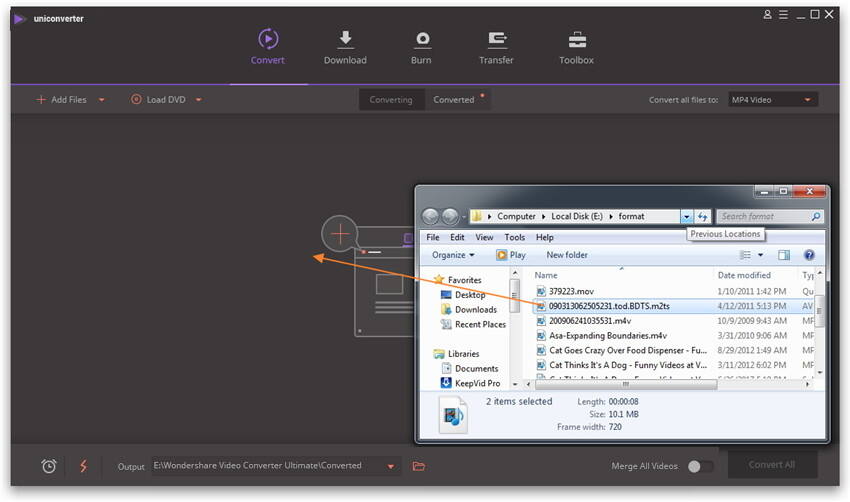Click the Load DVD button
This screenshot has height=502, width=850.
[158, 100]
